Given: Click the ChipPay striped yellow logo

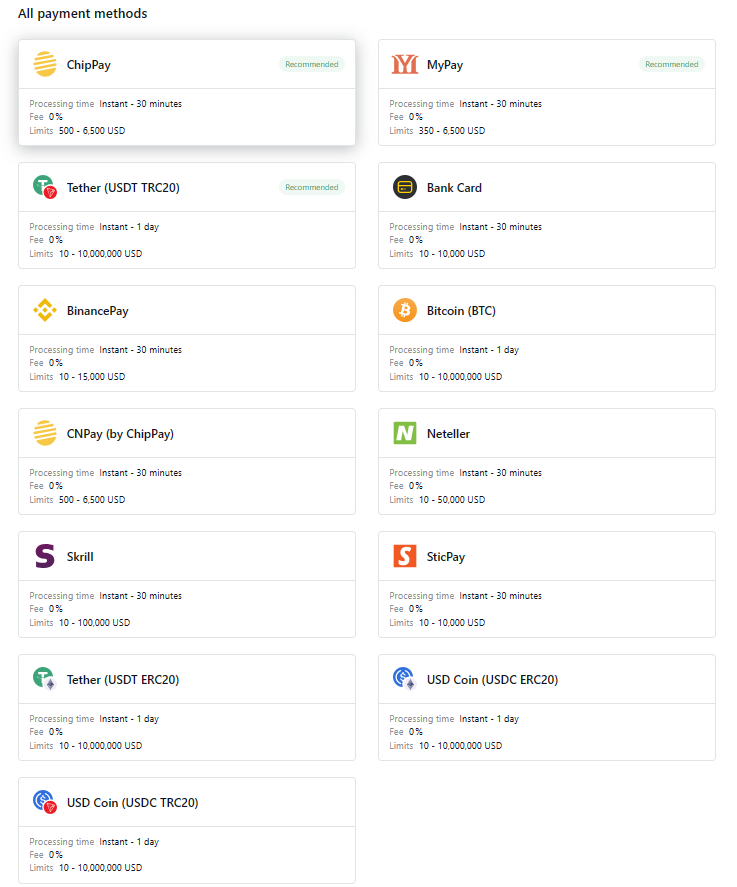Looking at the screenshot, I should point(45,64).
